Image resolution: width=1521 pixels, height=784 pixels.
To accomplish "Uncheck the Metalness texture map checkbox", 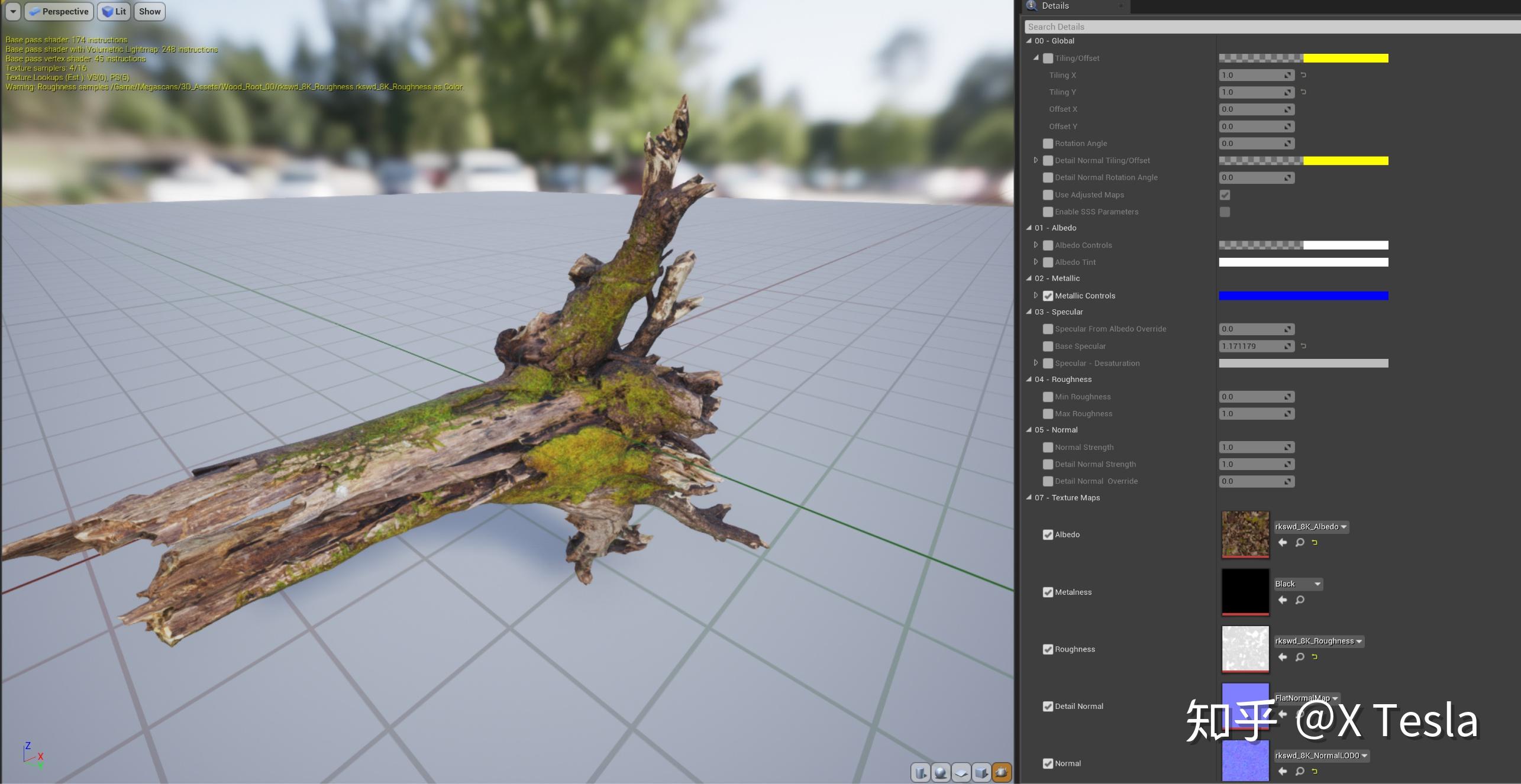I will [1048, 592].
